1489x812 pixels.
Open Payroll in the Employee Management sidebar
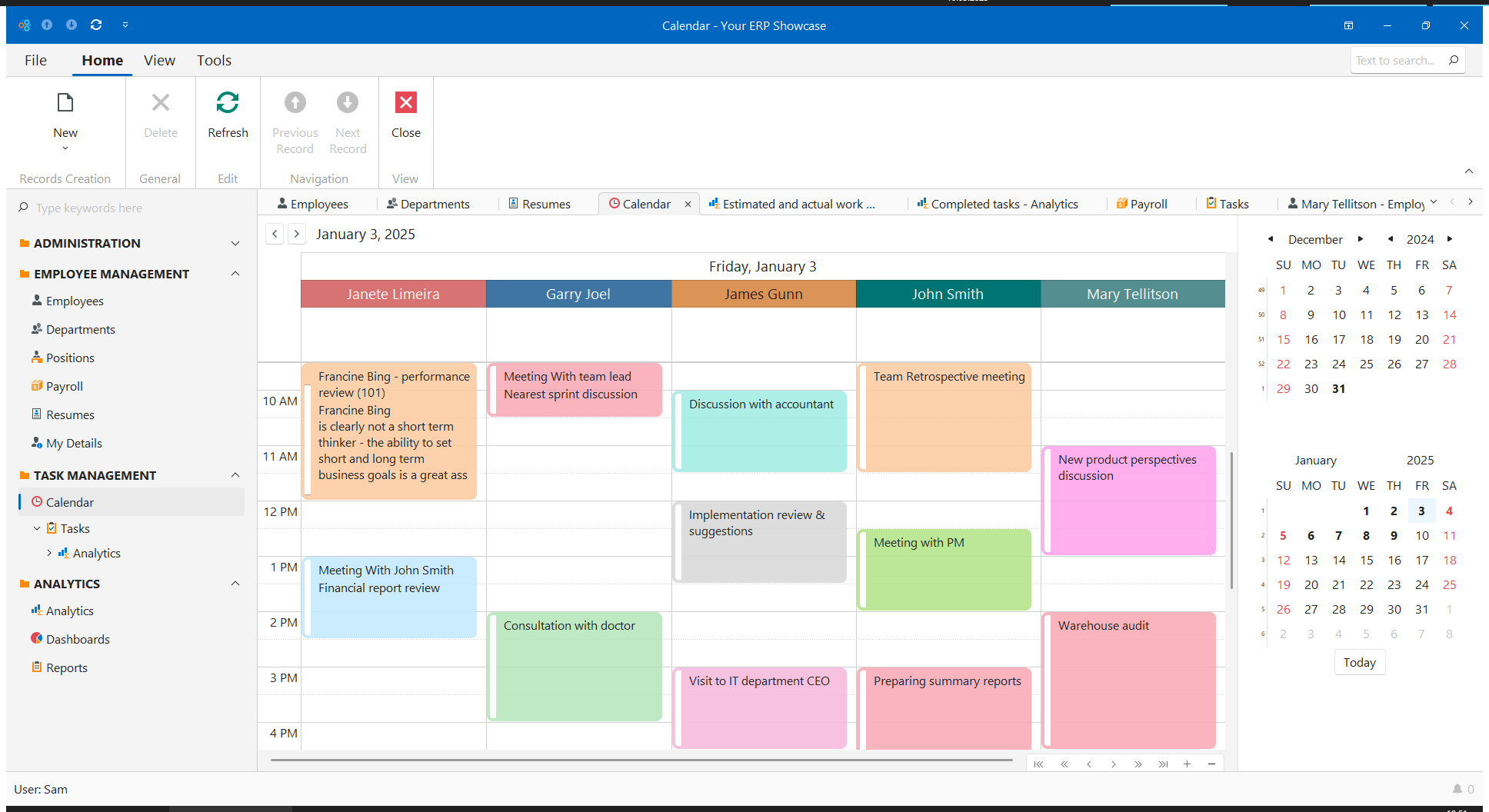(x=64, y=386)
